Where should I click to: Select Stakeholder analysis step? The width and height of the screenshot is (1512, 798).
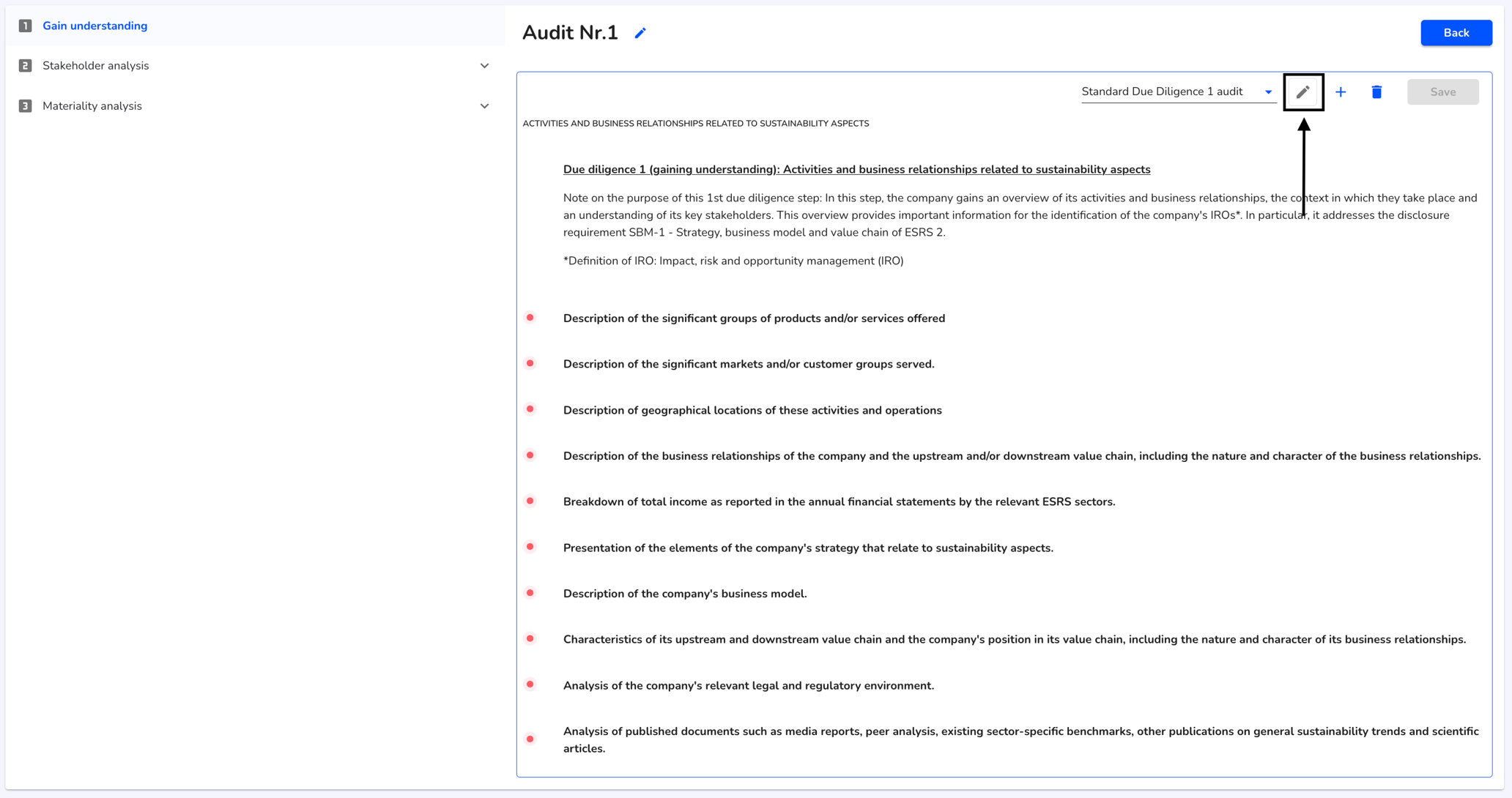point(96,66)
